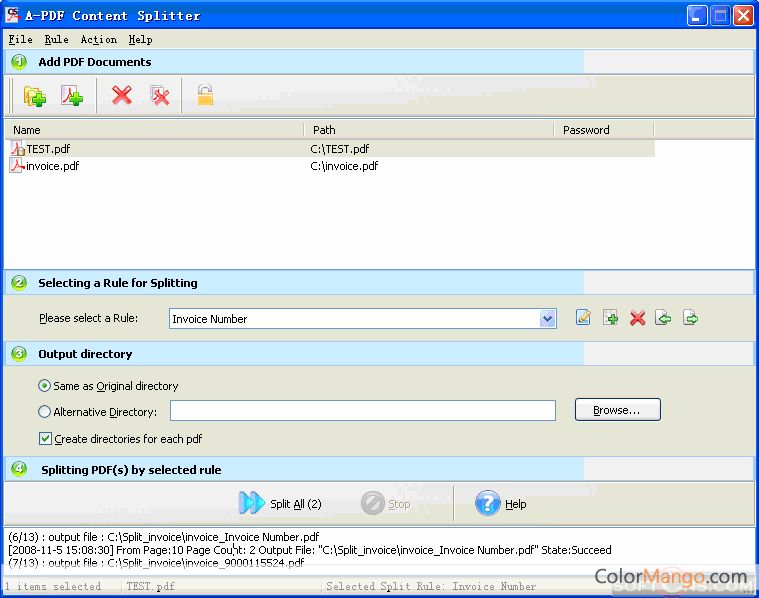Select invoice.pdf in the document list

(x=52, y=166)
